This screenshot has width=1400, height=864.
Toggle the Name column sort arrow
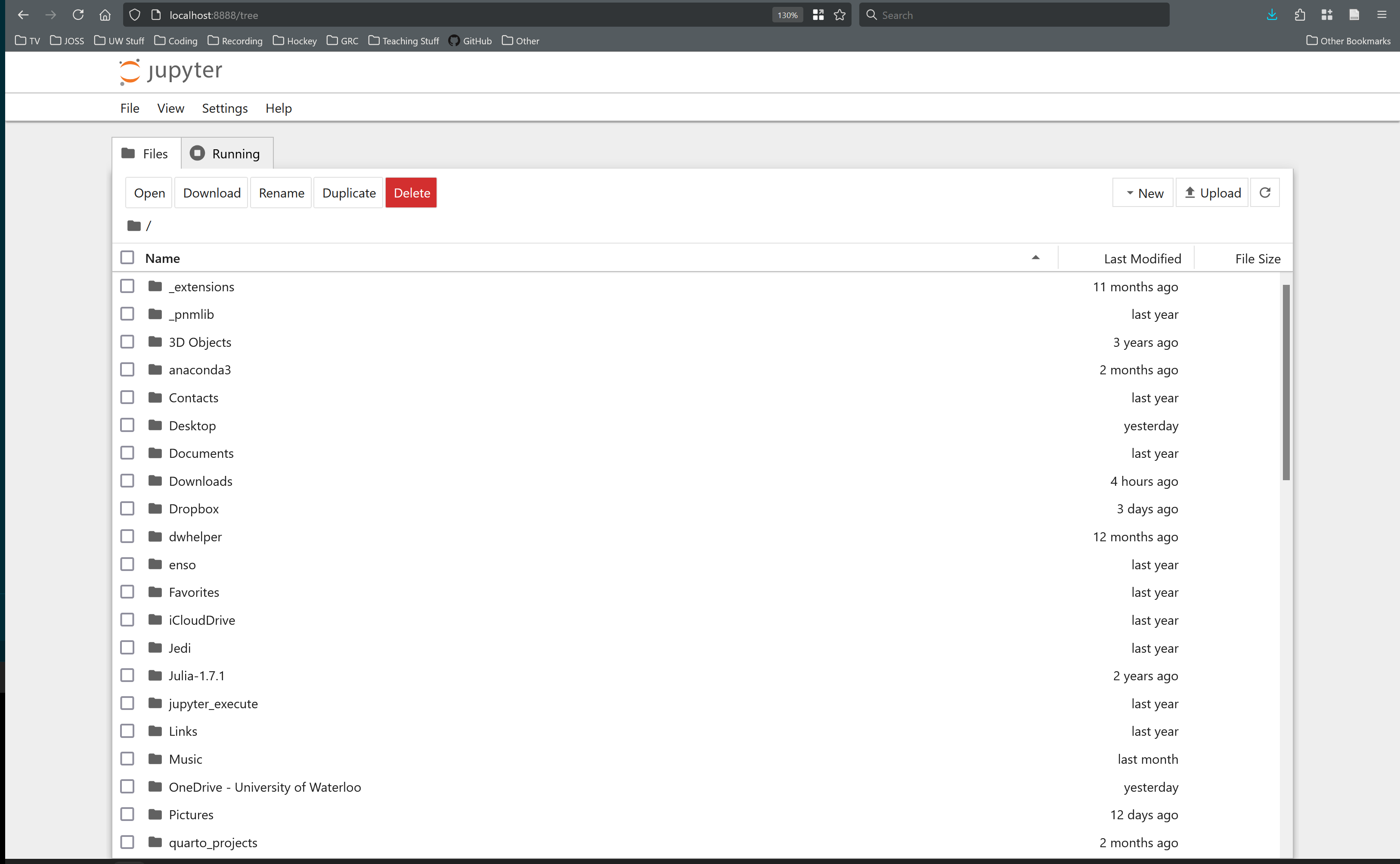[x=1035, y=258]
